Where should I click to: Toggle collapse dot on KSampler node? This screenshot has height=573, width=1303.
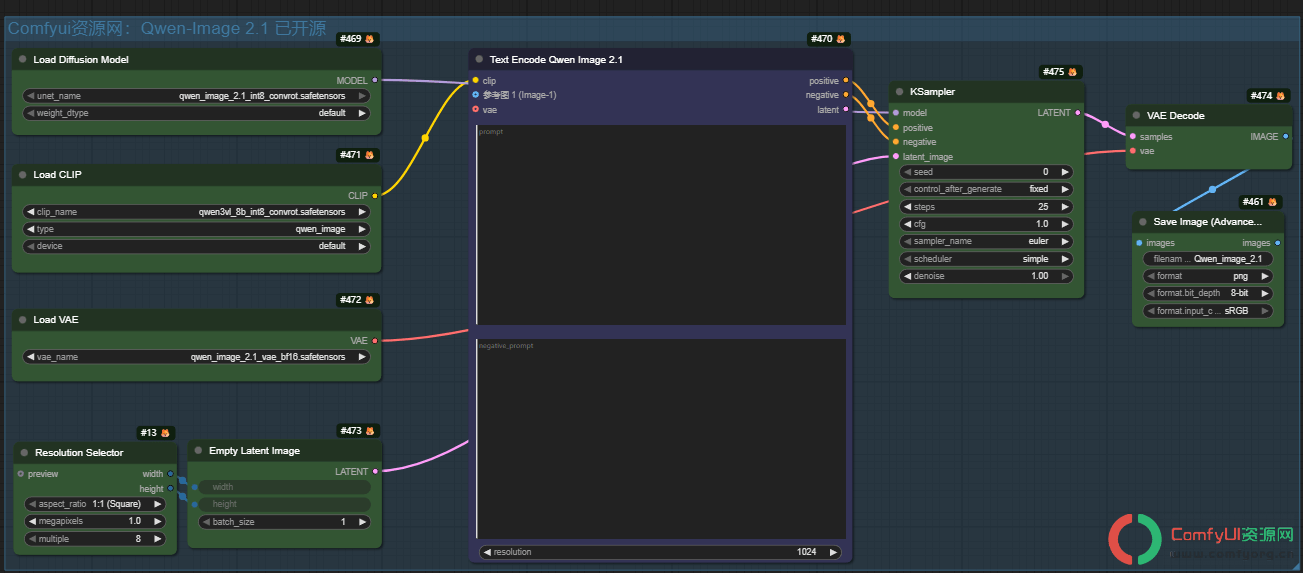(x=899, y=92)
